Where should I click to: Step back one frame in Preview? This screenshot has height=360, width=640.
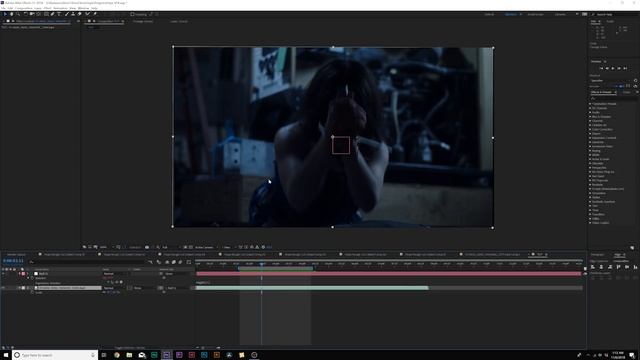(x=607, y=68)
